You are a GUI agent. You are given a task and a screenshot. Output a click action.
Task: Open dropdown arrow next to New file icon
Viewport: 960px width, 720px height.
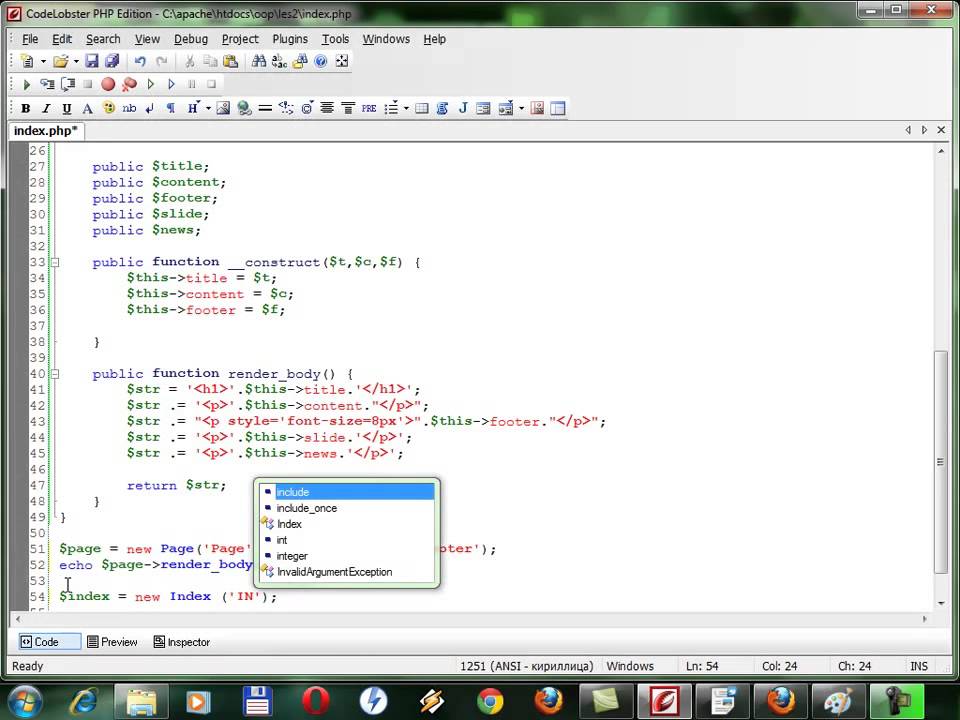coord(42,61)
